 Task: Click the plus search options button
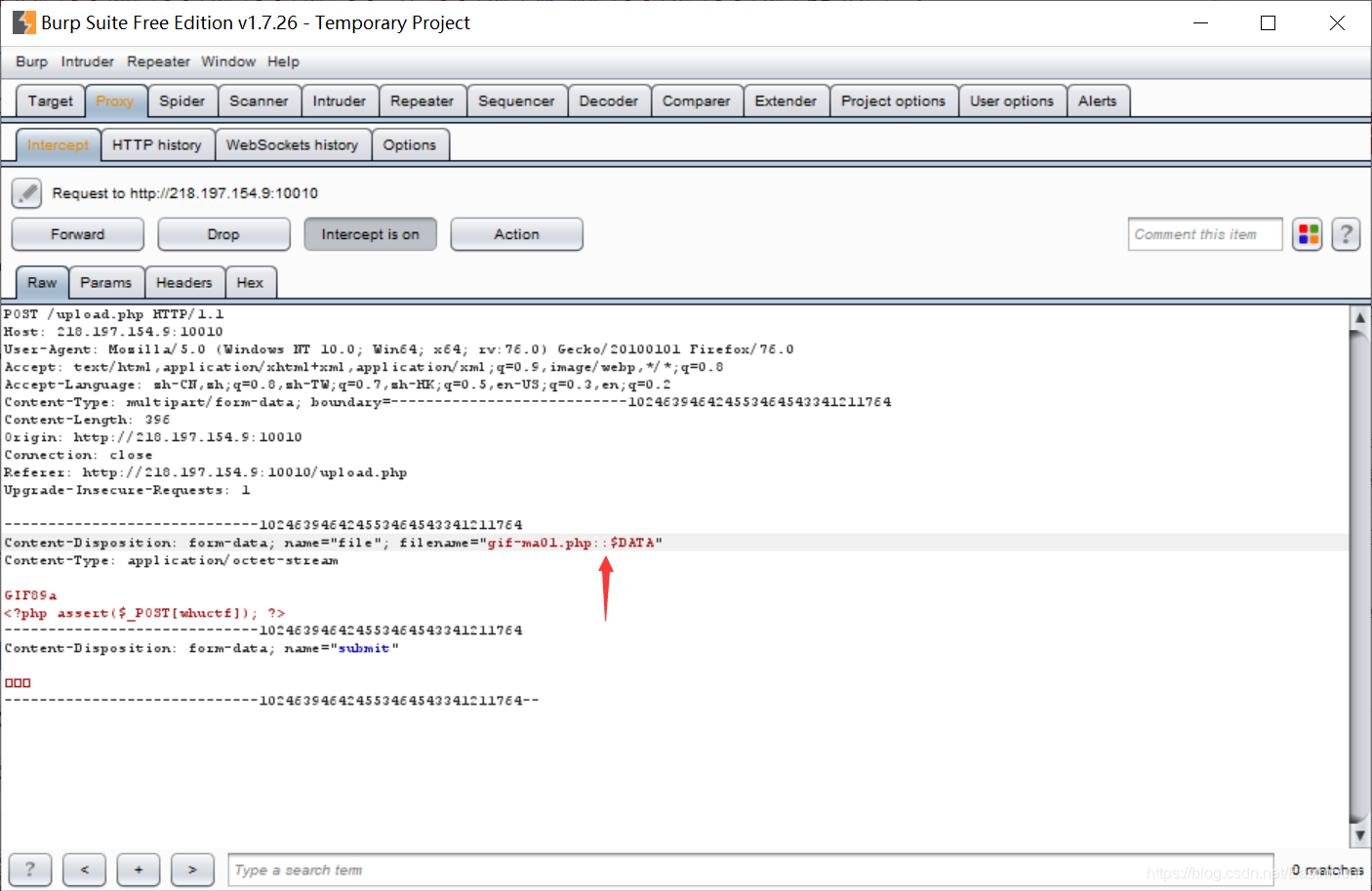[139, 870]
